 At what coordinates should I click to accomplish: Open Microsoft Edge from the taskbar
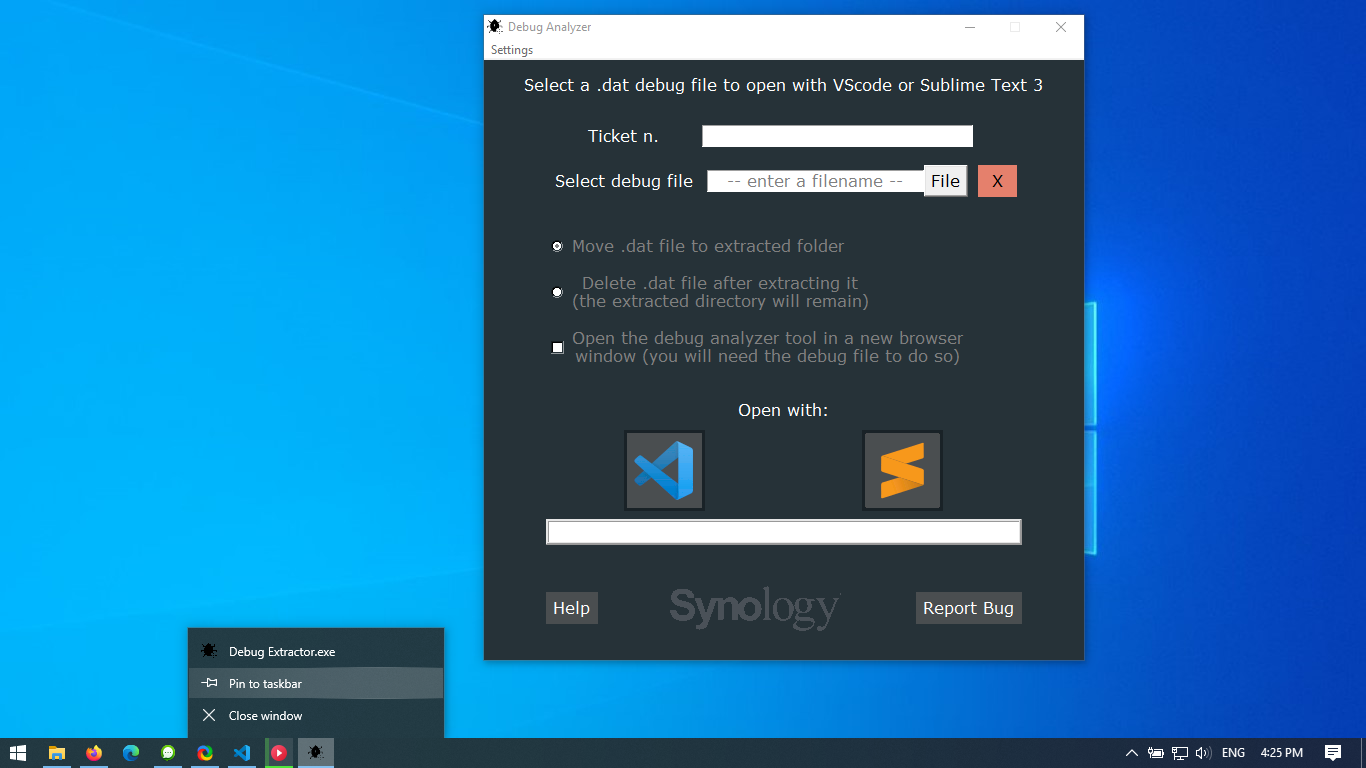point(131,753)
